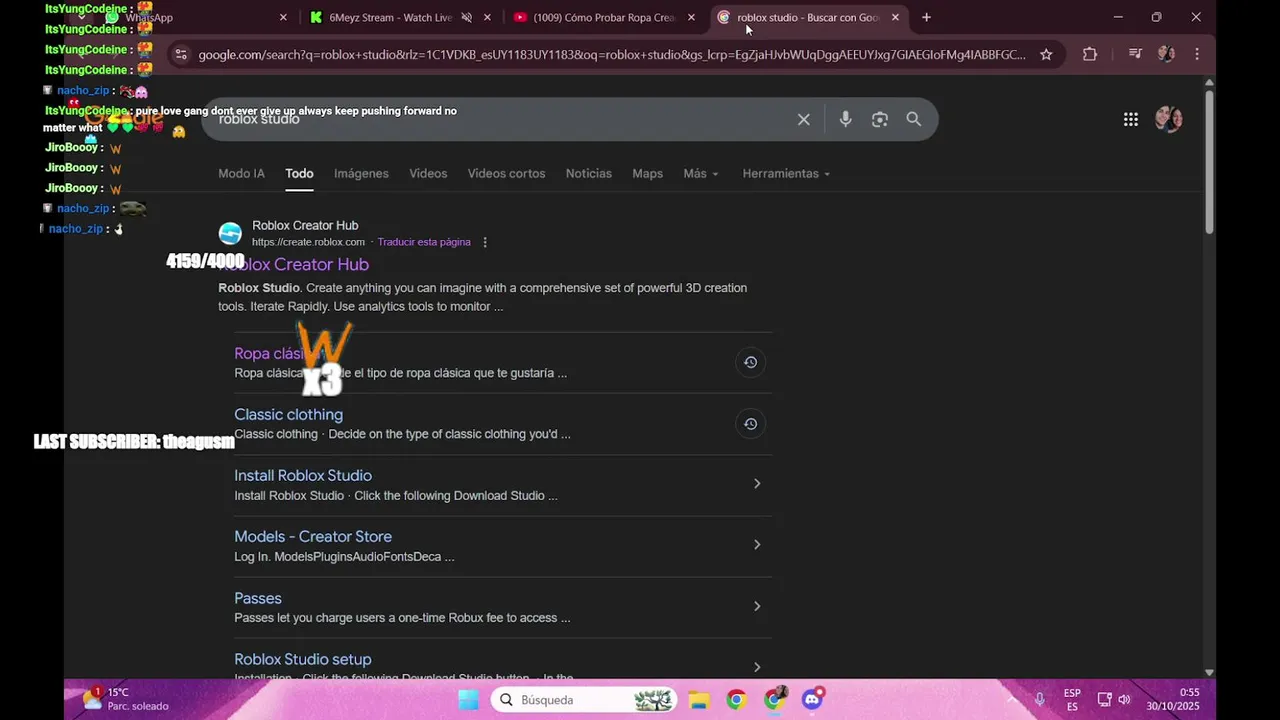Viewport: 1280px width, 720px height.
Task: Open the arrow beside Passes
Action: click(757, 606)
